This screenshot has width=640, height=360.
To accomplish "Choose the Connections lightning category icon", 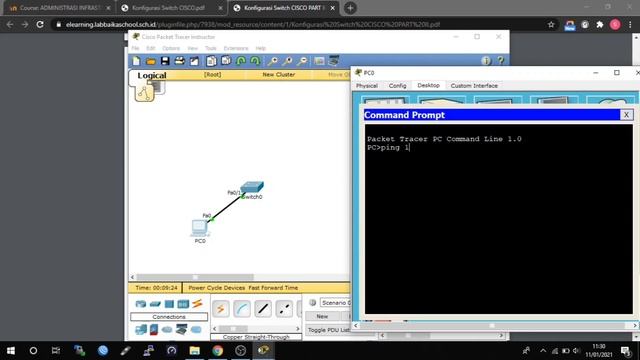I will 197,303.
